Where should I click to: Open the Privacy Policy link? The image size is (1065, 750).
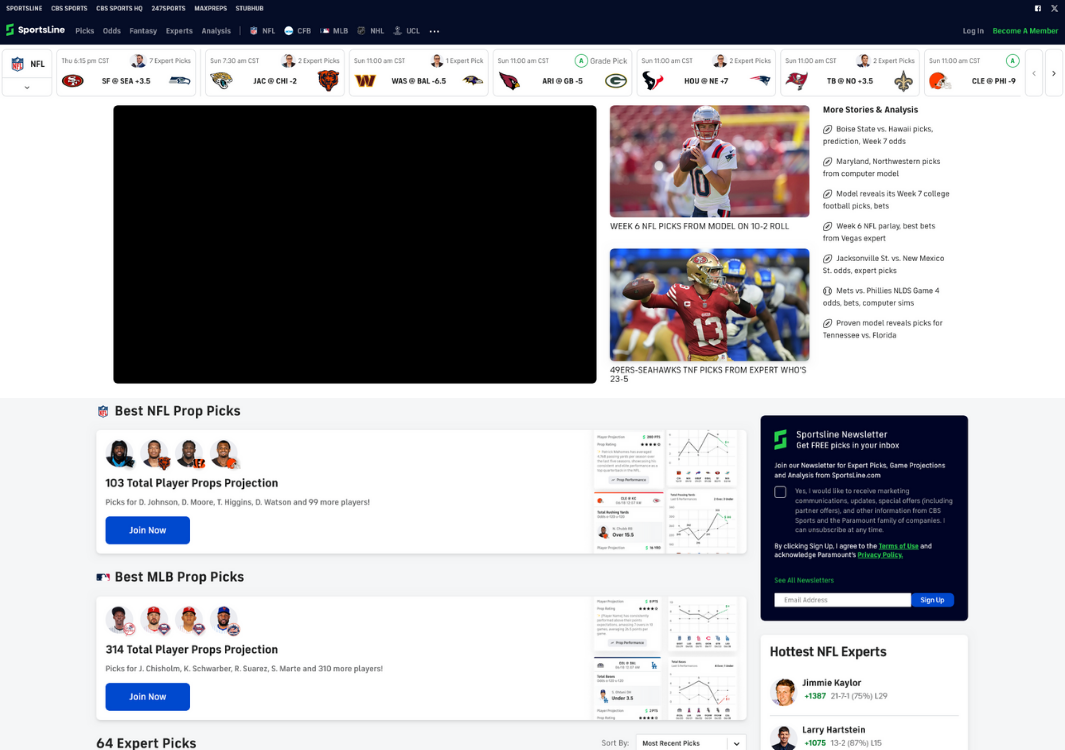880,555
